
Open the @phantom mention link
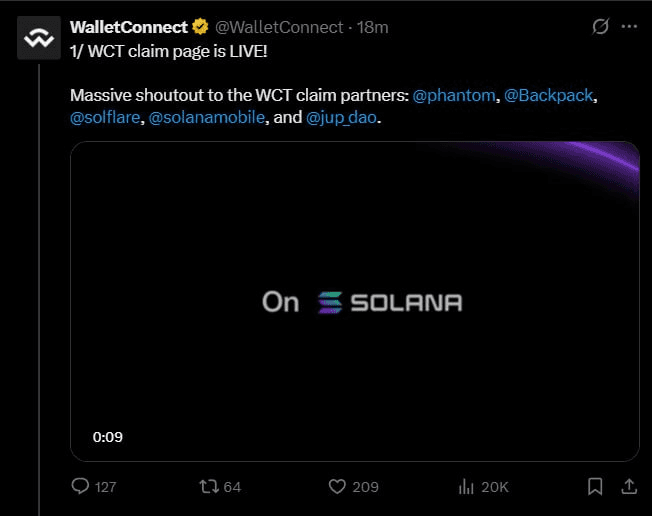(x=454, y=96)
